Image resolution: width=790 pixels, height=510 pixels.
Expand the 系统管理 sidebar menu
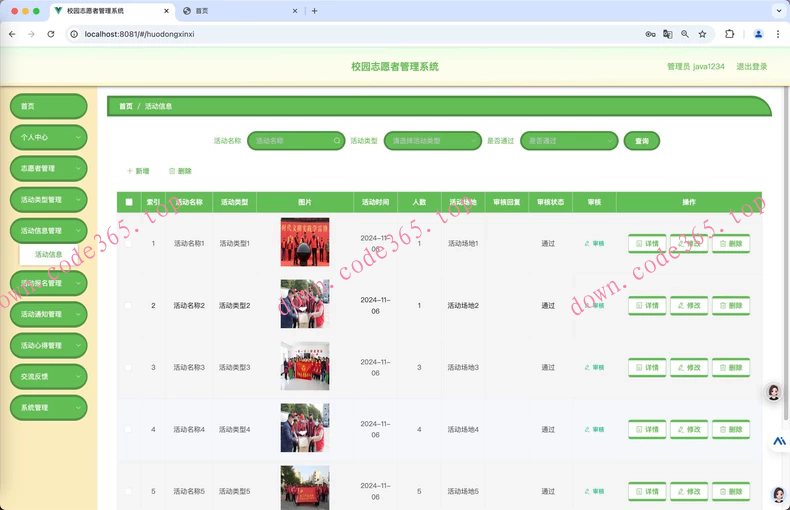tap(48, 408)
